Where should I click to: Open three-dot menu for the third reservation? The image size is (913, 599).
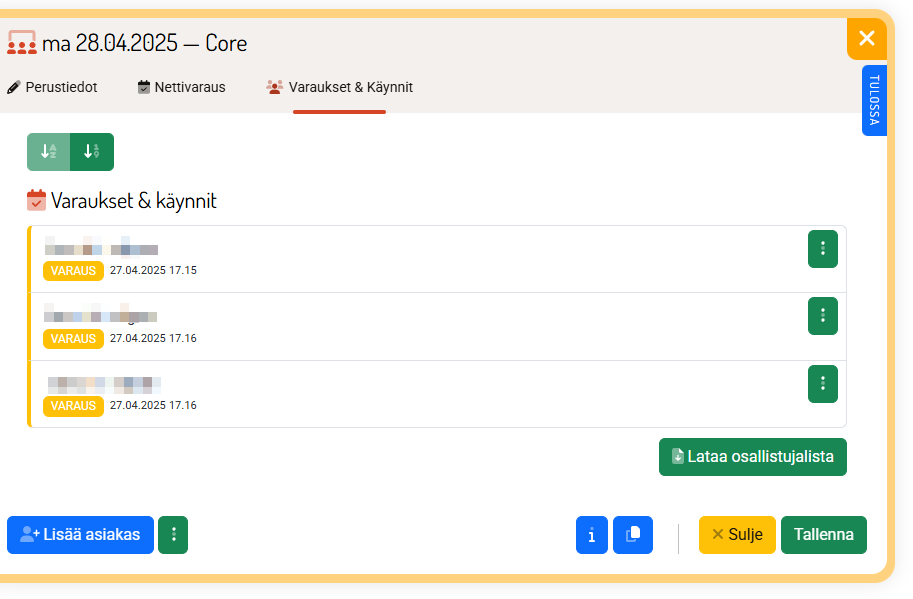(x=822, y=383)
